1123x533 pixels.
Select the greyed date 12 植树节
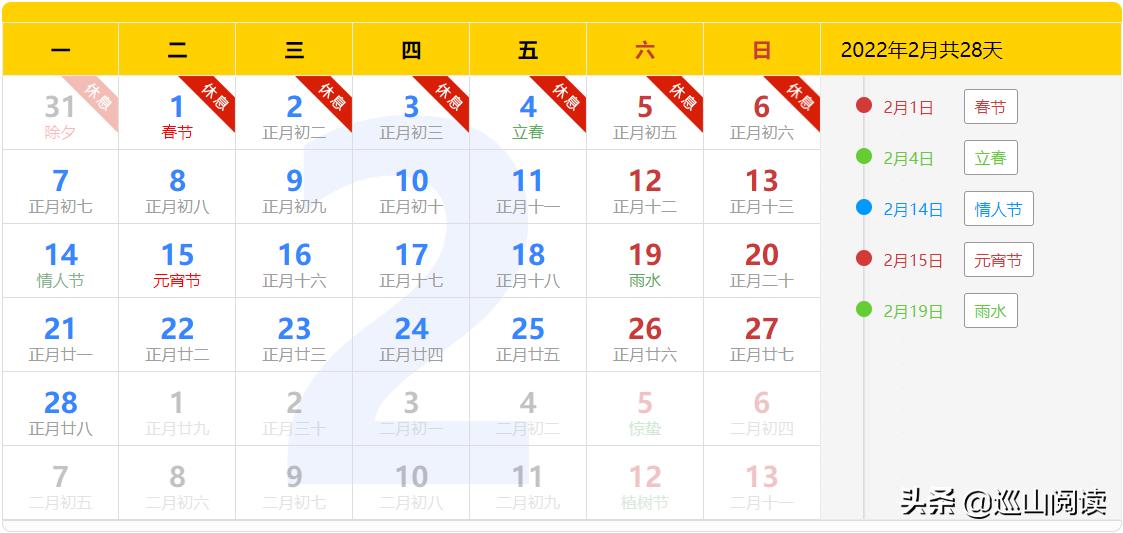[645, 483]
